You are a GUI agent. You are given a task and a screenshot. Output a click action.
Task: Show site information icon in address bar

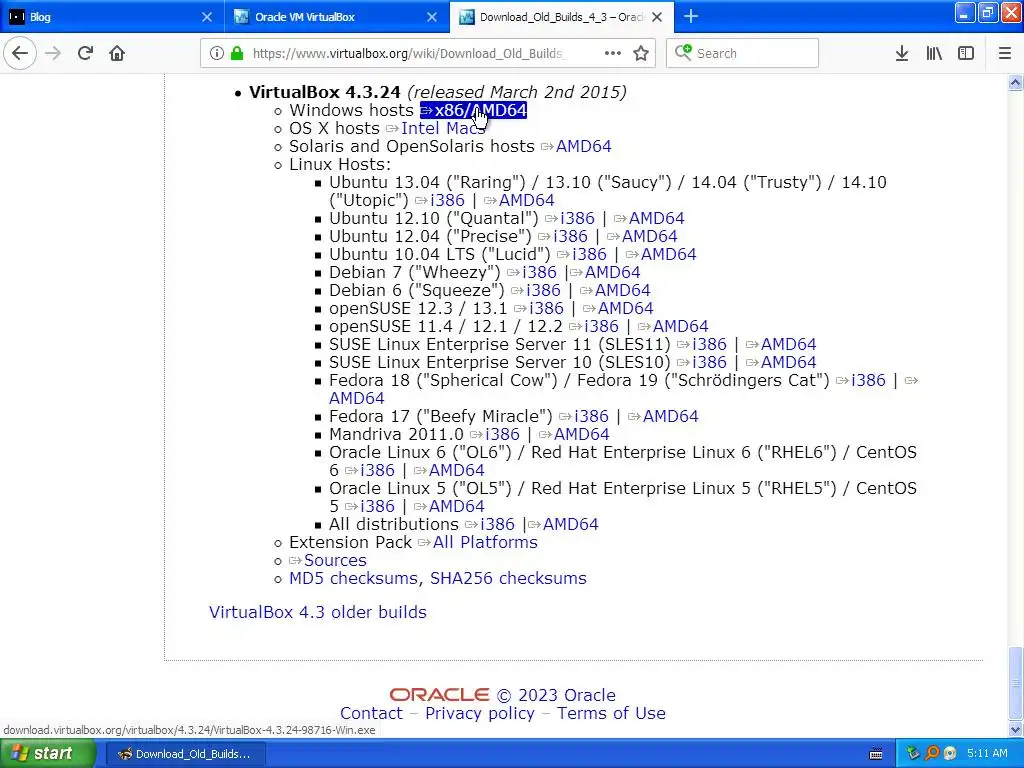[x=216, y=53]
